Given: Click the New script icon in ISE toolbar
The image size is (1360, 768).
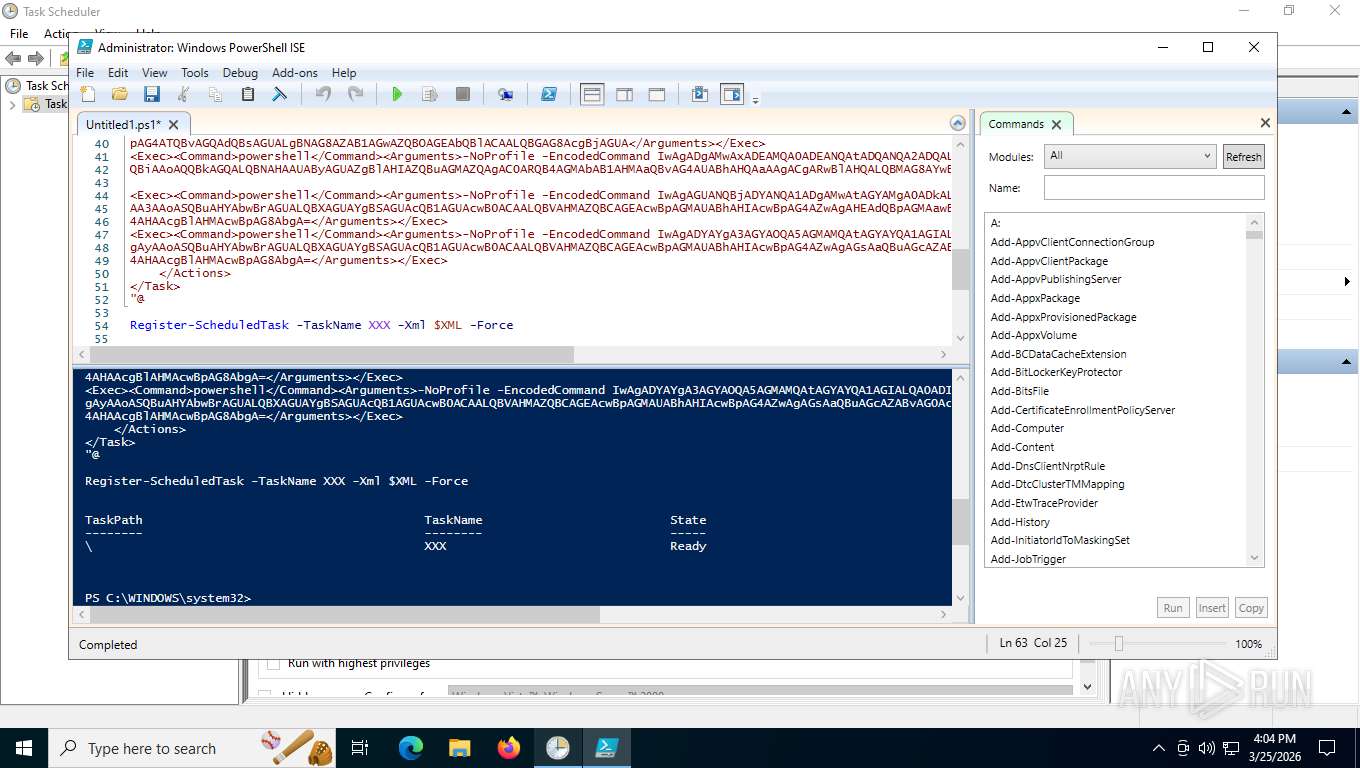Looking at the screenshot, I should pyautogui.click(x=88, y=94).
